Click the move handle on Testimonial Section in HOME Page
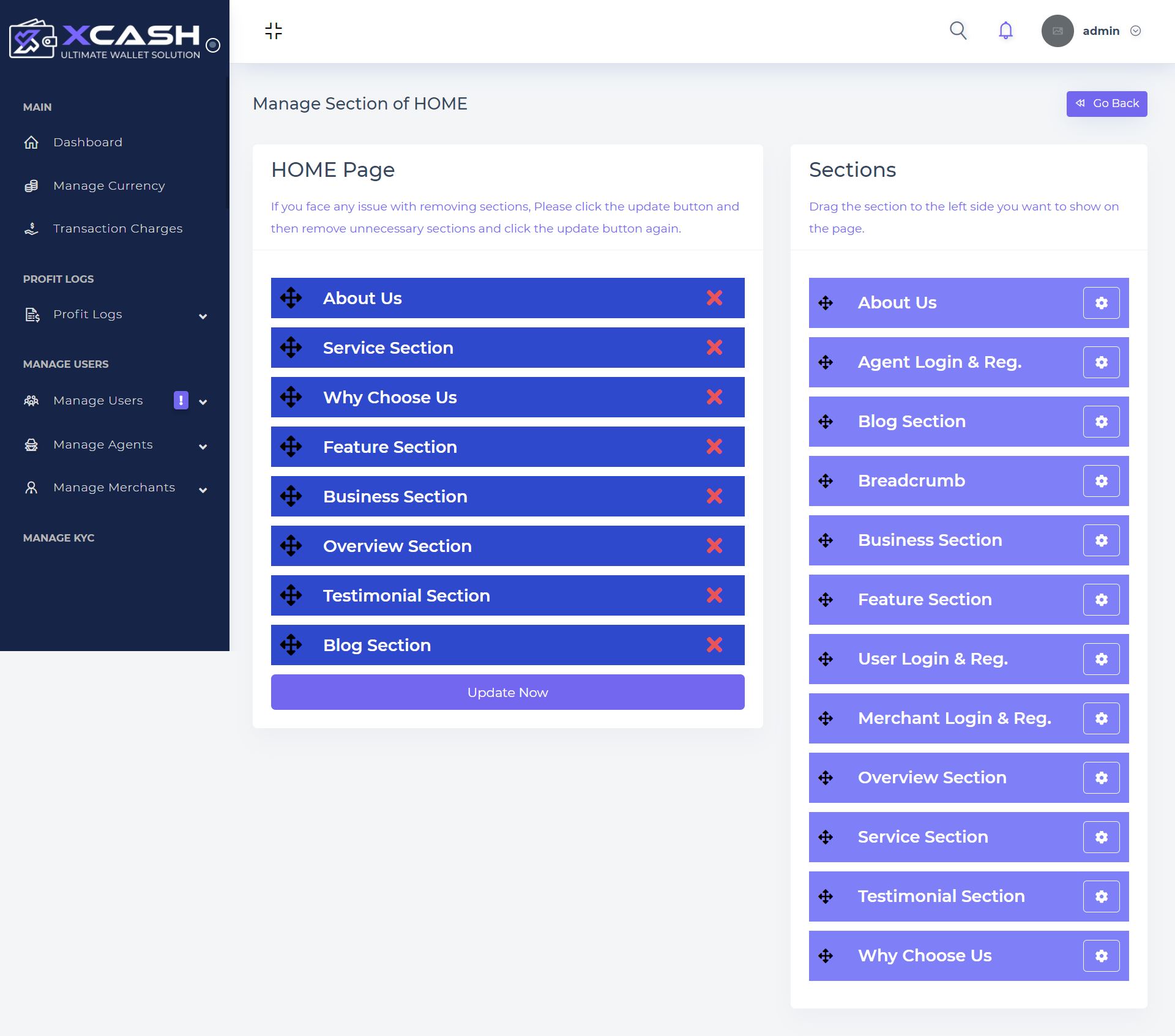The height and width of the screenshot is (1036, 1175). [291, 595]
